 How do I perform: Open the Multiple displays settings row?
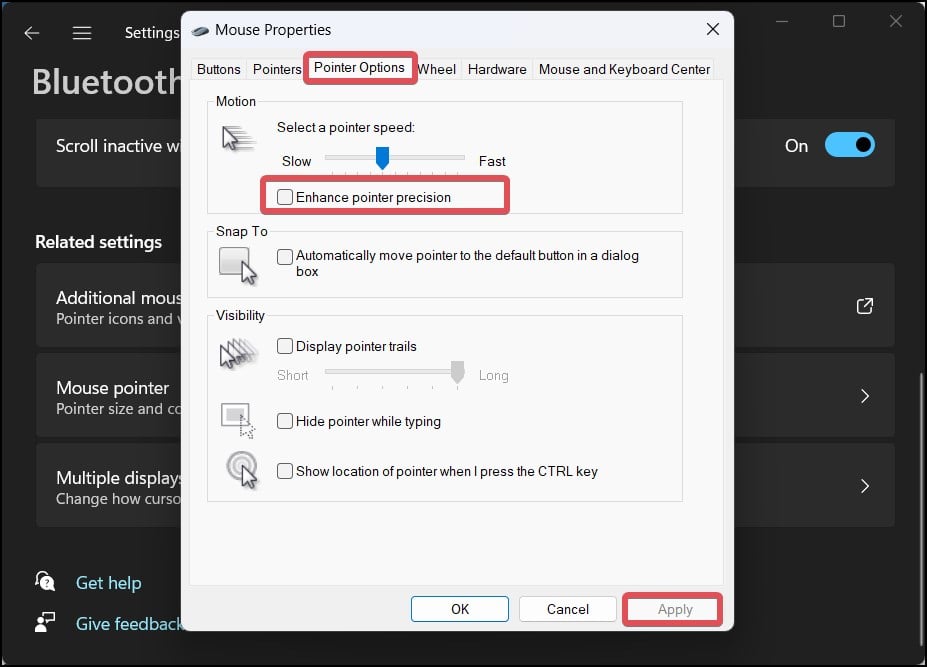pos(465,485)
